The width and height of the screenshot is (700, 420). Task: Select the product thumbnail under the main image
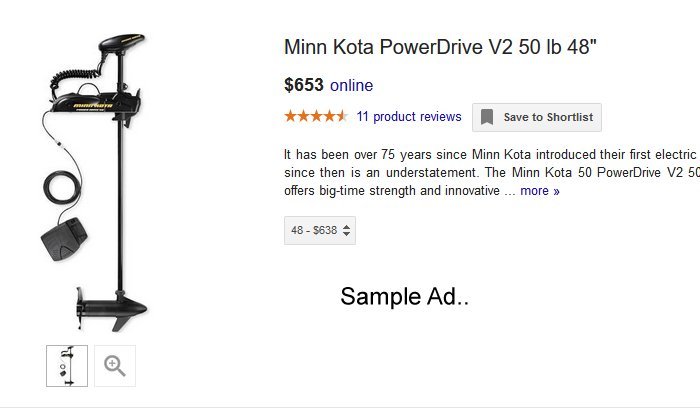pyautogui.click(x=67, y=366)
